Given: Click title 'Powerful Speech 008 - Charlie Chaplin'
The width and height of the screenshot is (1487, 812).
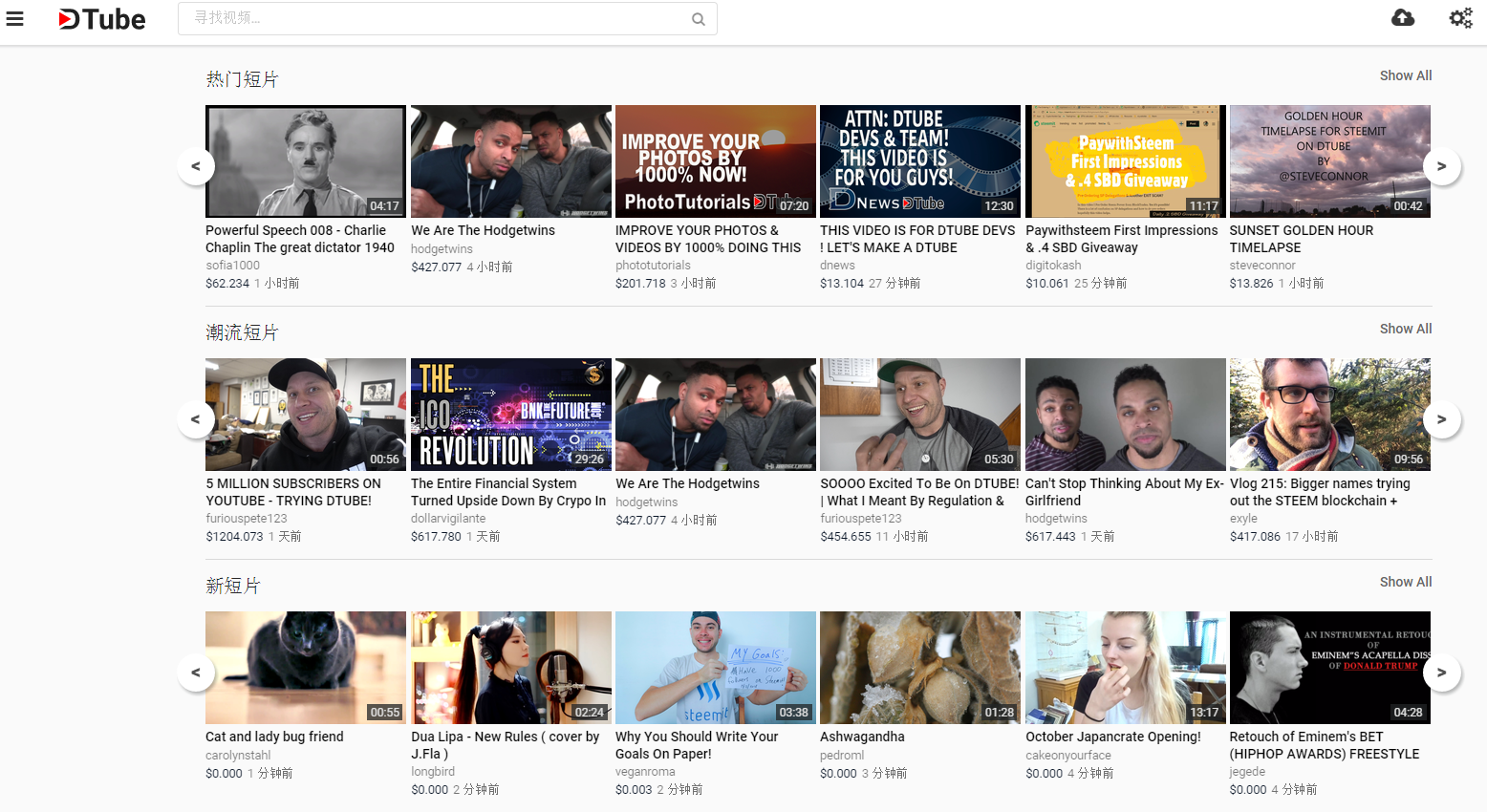Looking at the screenshot, I should pos(300,239).
